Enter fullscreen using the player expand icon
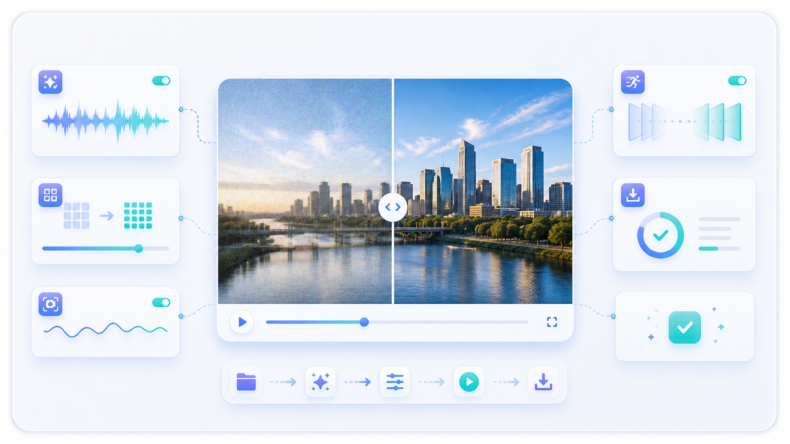Viewport: 790px width, 444px height. [x=552, y=322]
